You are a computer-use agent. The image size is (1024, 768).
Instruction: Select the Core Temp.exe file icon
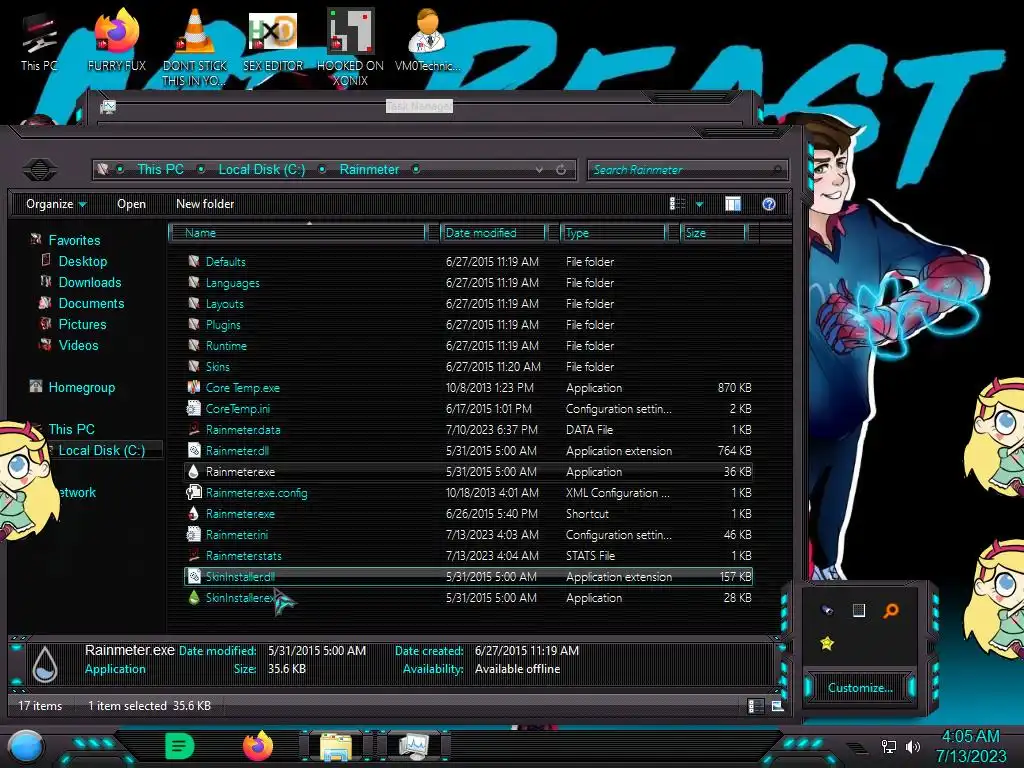pyautogui.click(x=193, y=387)
